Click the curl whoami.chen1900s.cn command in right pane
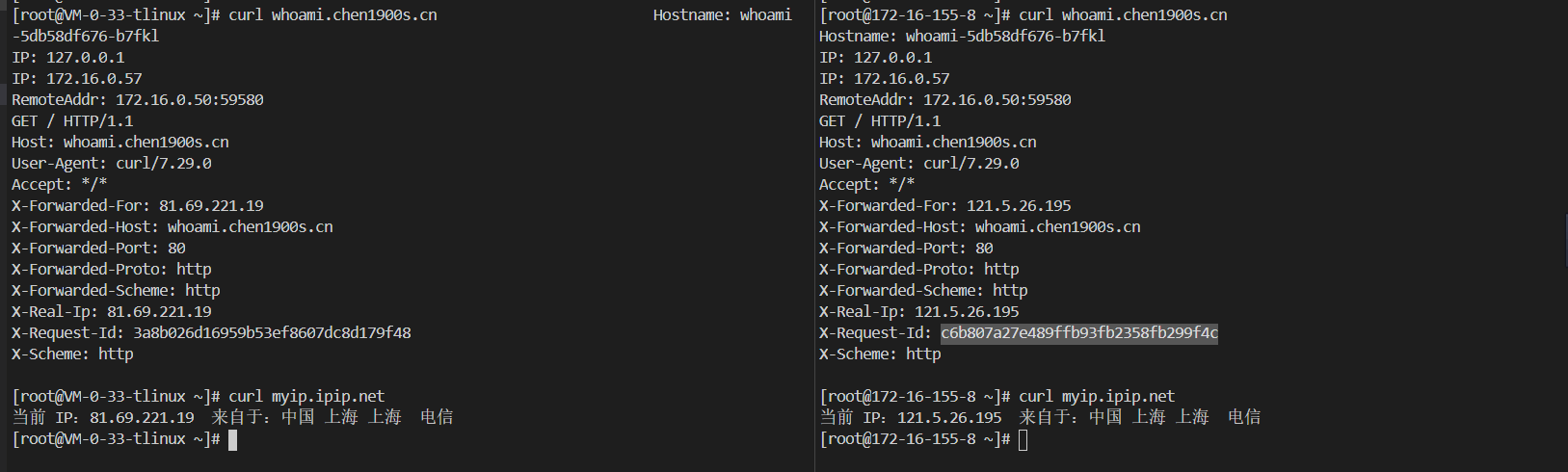1568x472 pixels. (x=1123, y=15)
